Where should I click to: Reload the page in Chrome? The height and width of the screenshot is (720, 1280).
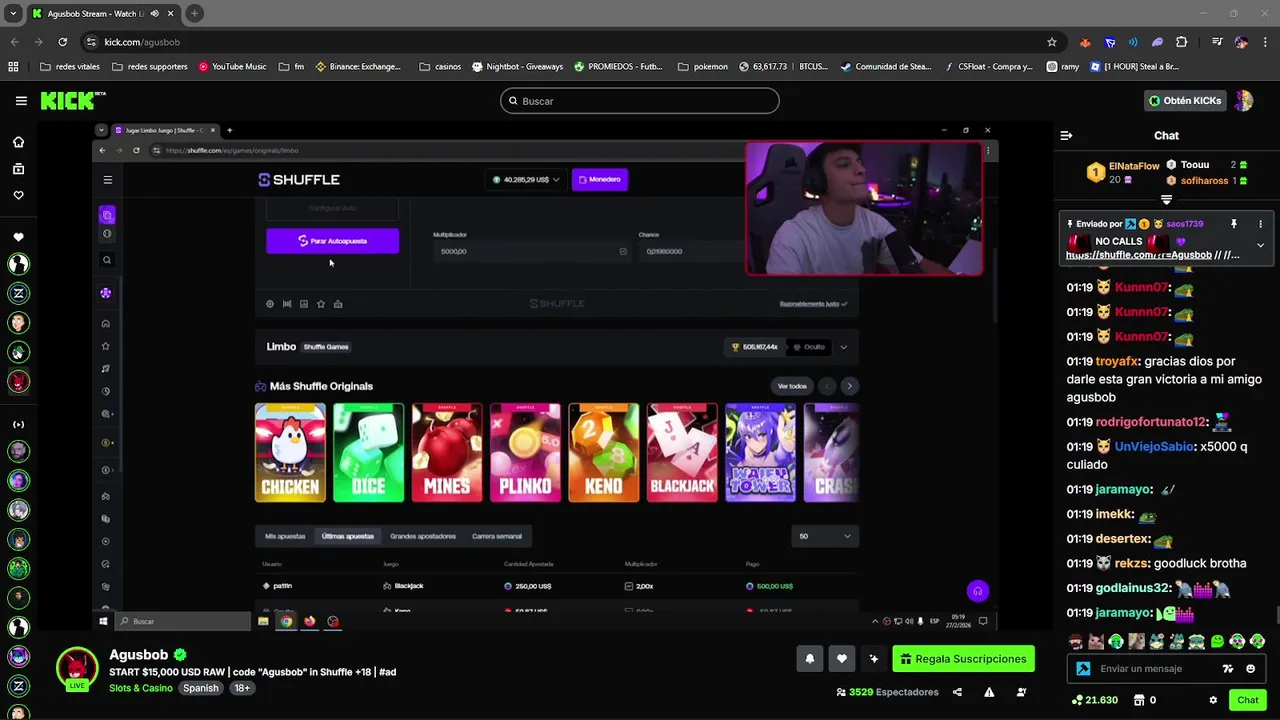point(62,42)
